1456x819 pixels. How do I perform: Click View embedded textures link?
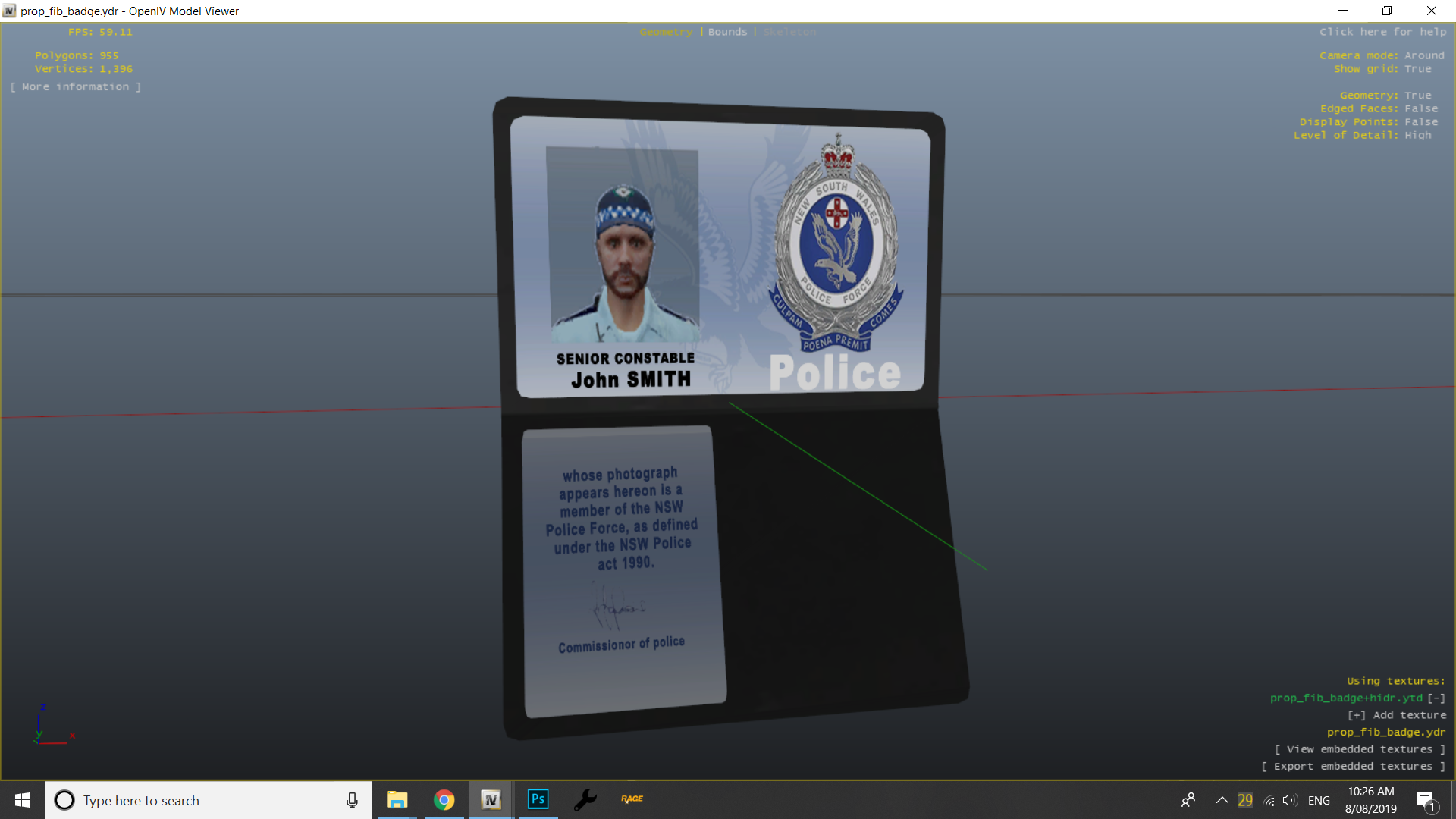[x=1359, y=749]
